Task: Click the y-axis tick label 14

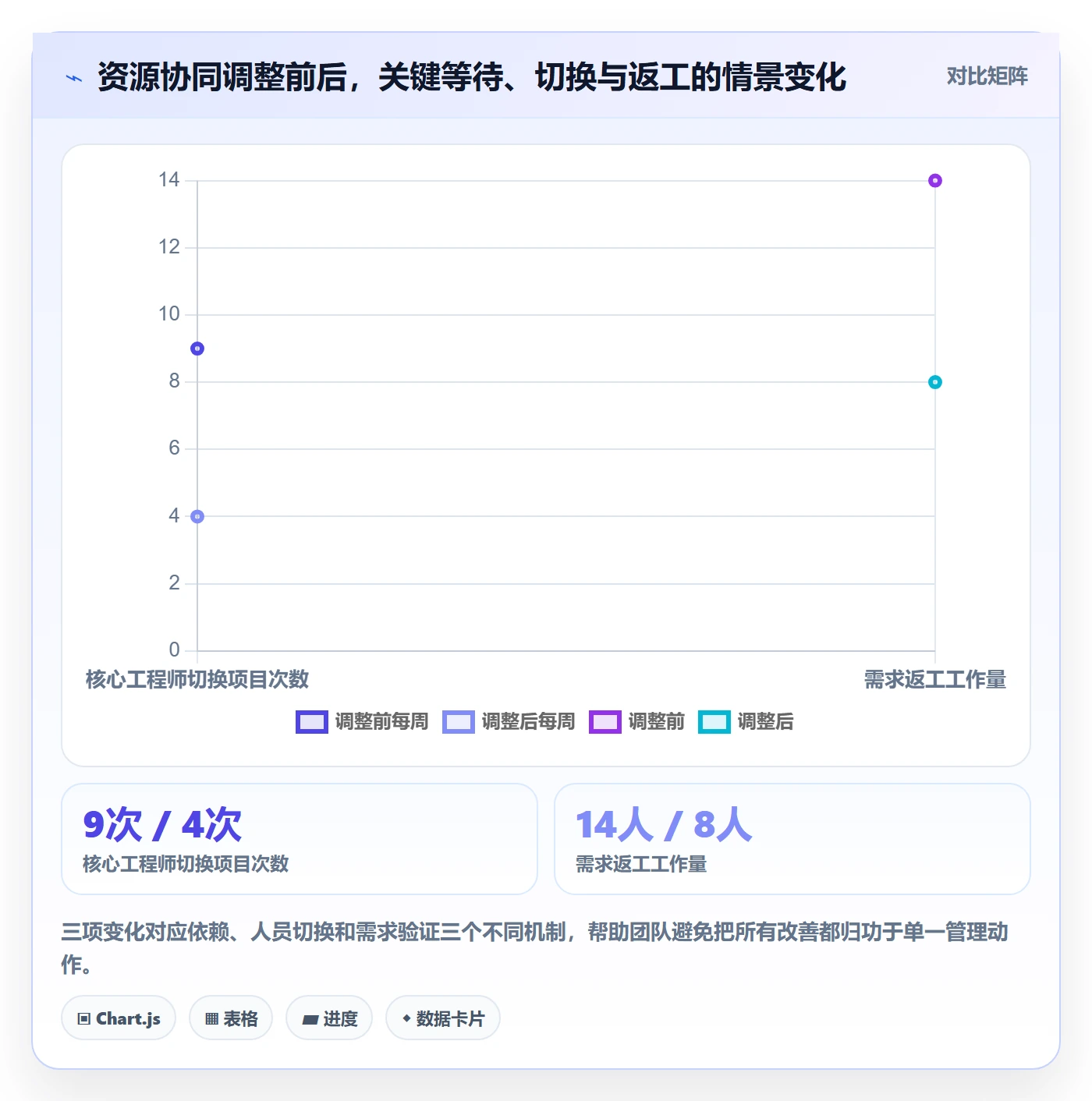Action: 169,180
